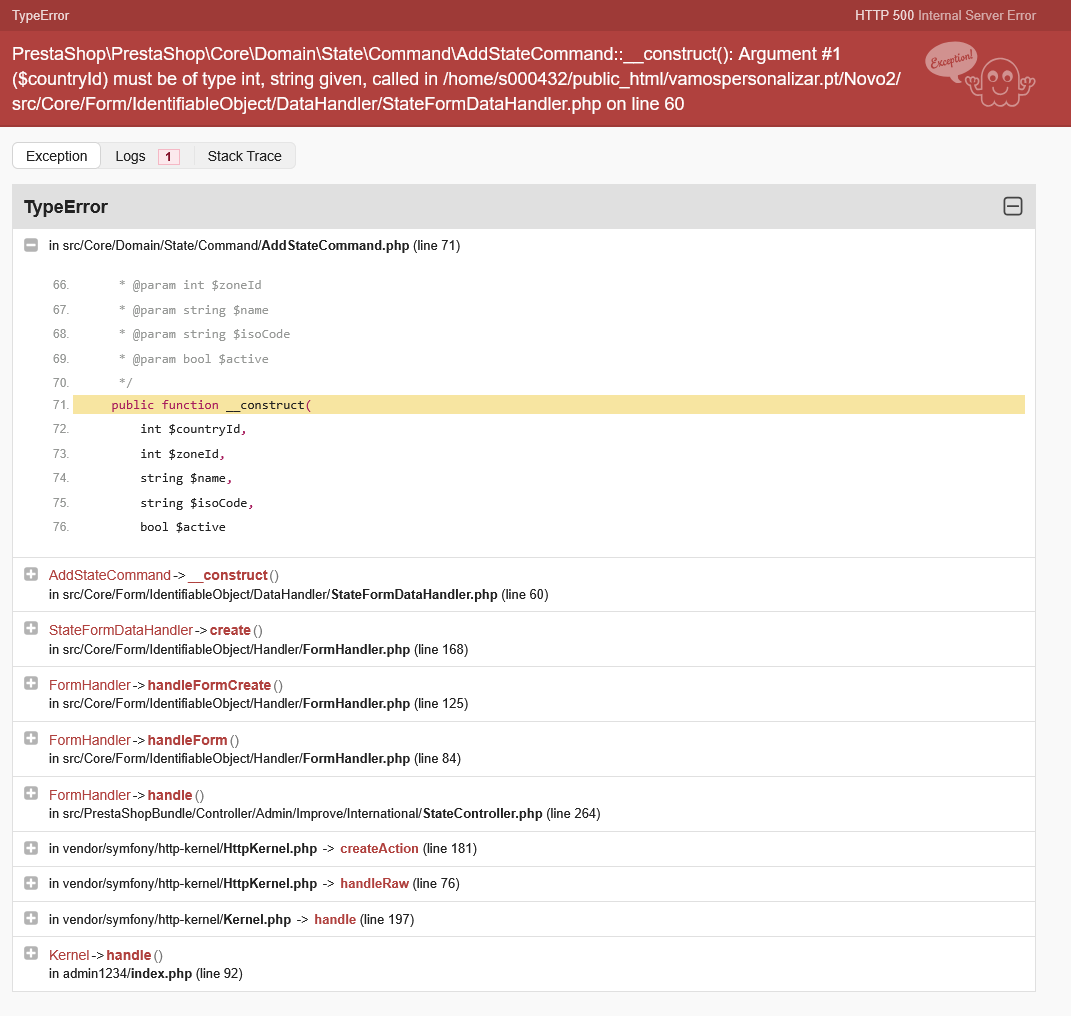Click the AddStateCommand class name link

109,575
